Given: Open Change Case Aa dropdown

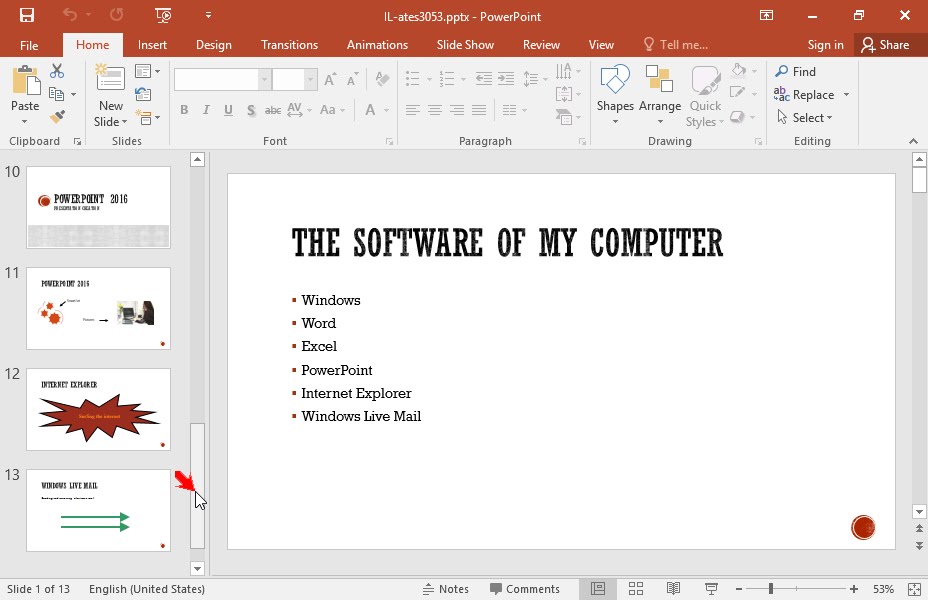Looking at the screenshot, I should point(332,110).
